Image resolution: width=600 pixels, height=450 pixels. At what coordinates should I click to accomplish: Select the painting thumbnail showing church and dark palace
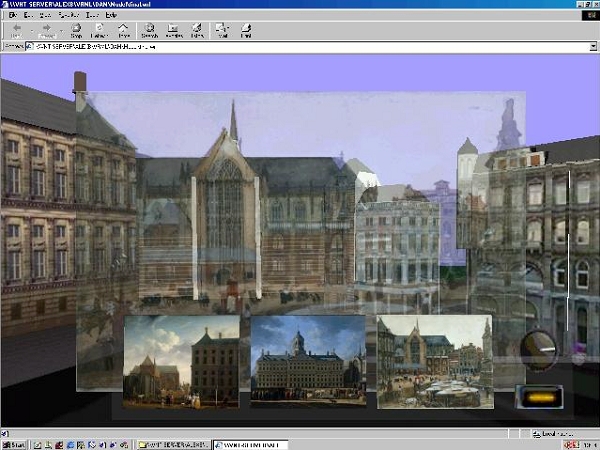tap(181, 362)
